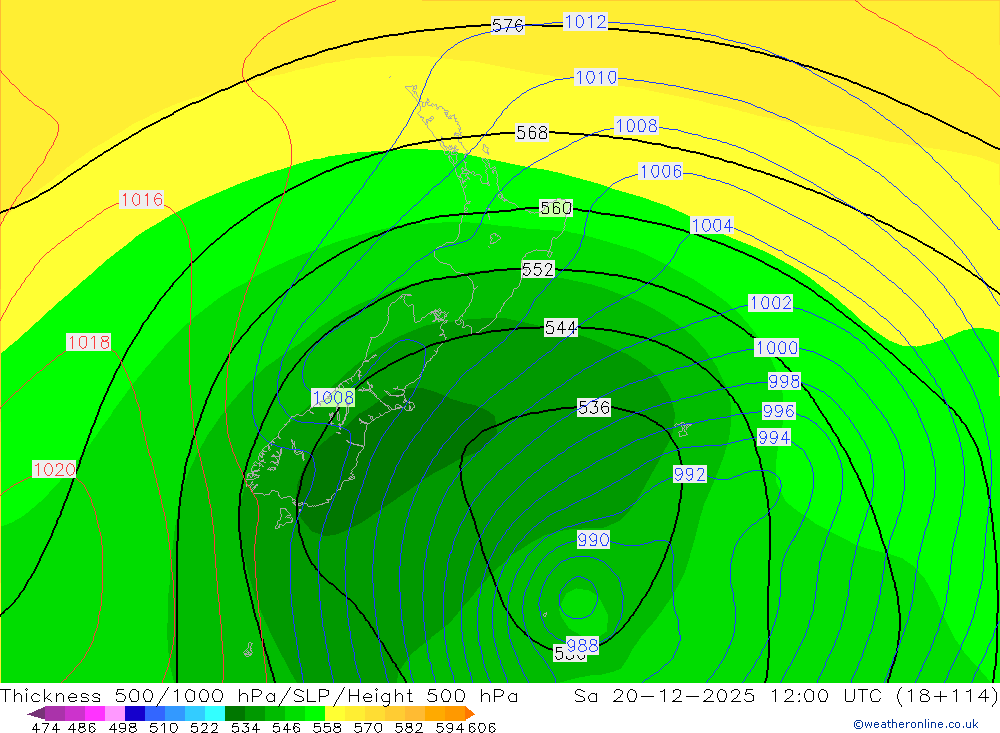Select the 1010 isobar label
The image size is (1000, 733).
(x=596, y=78)
